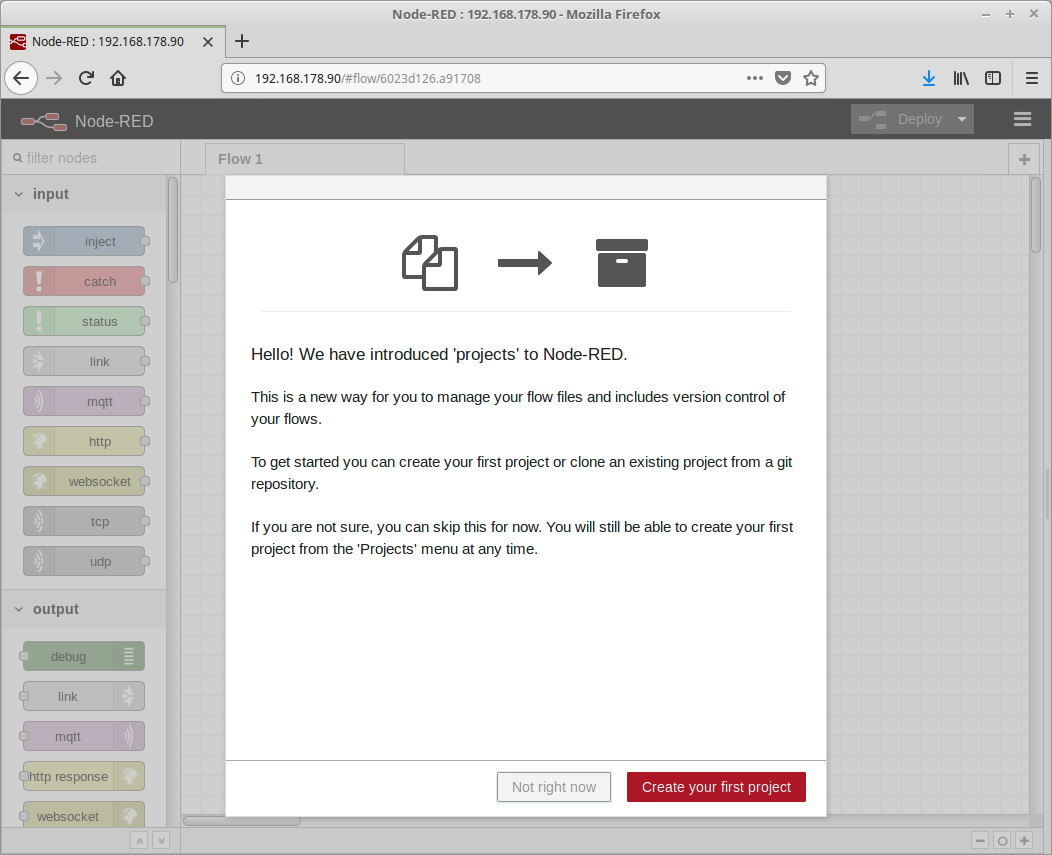The image size is (1052, 855).
Task: Click the zoom in plus button on canvas
Action: click(x=1024, y=841)
